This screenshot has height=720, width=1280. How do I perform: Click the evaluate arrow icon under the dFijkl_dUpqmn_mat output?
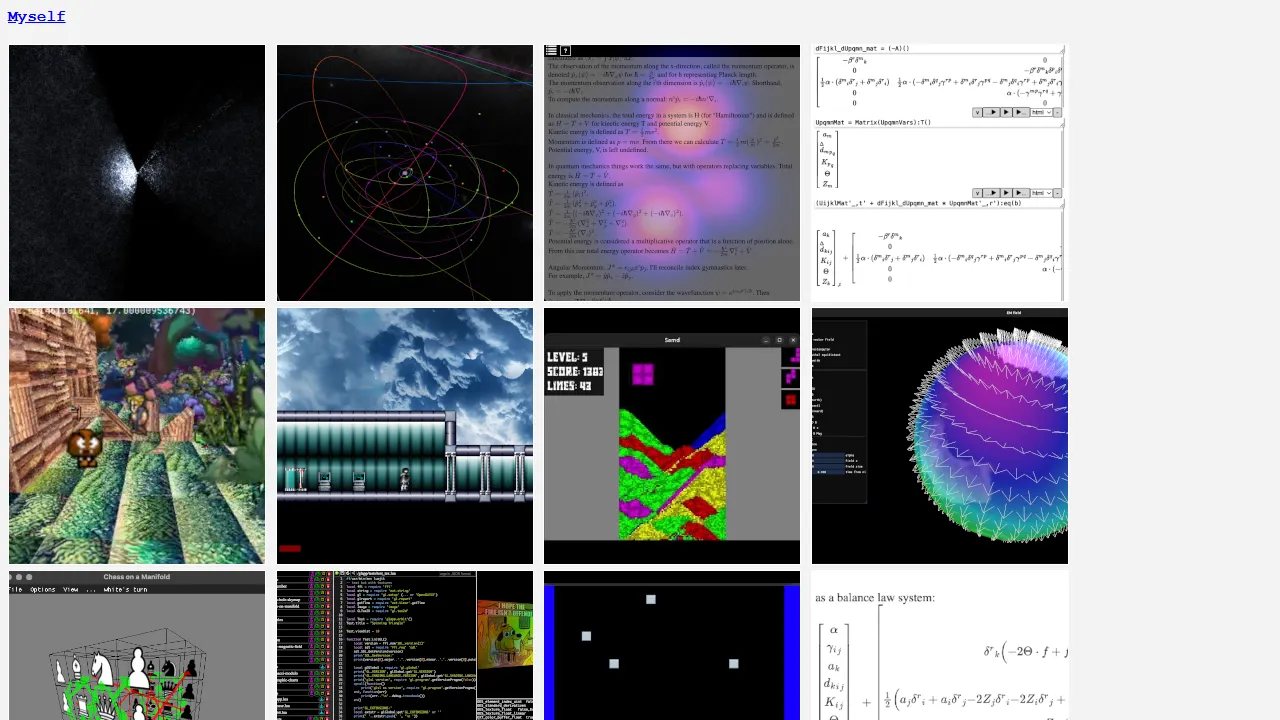pos(1005,112)
